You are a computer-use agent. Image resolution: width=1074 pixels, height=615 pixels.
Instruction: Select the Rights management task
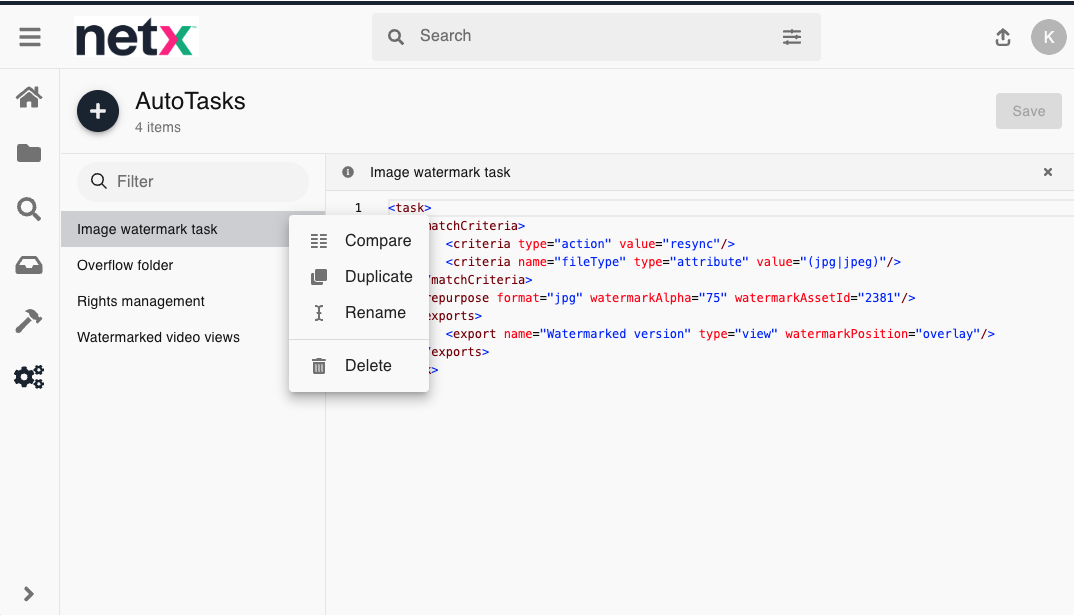coord(141,302)
